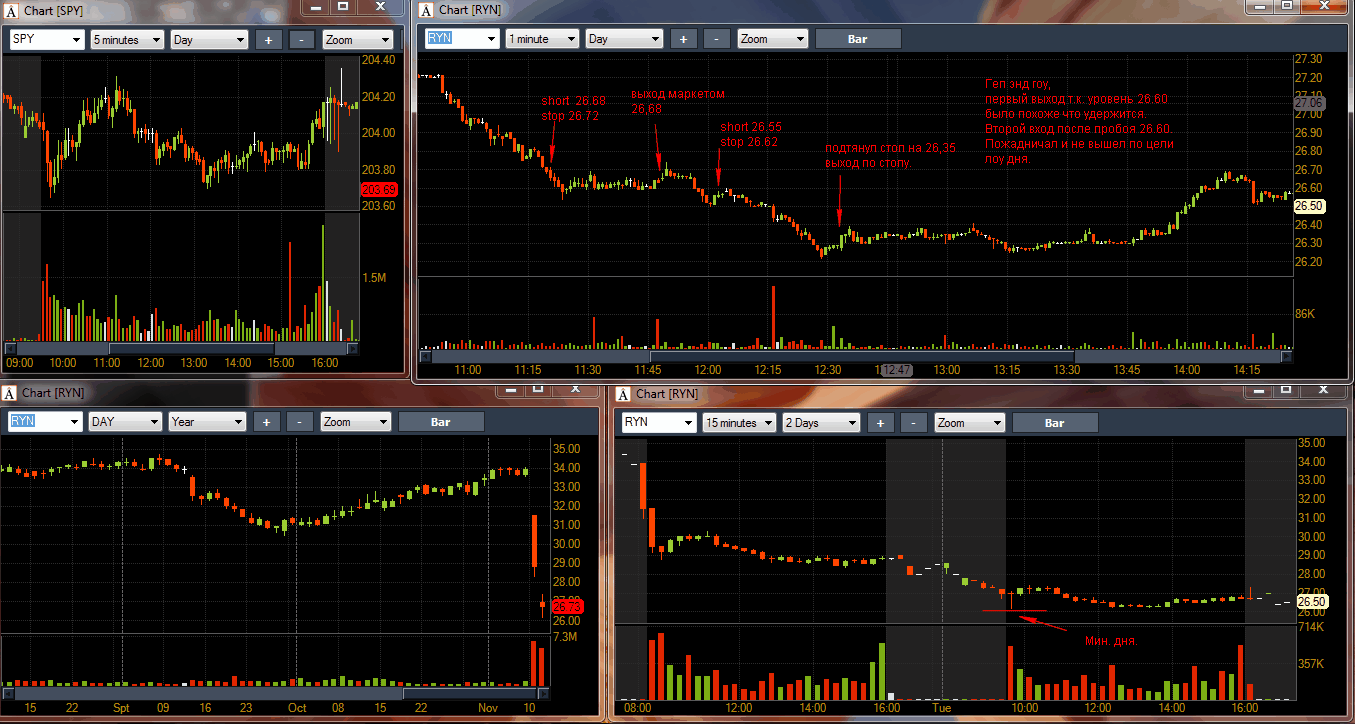Open the SPY symbol dropdown
Screen dimensions: 1355x724
coord(47,40)
